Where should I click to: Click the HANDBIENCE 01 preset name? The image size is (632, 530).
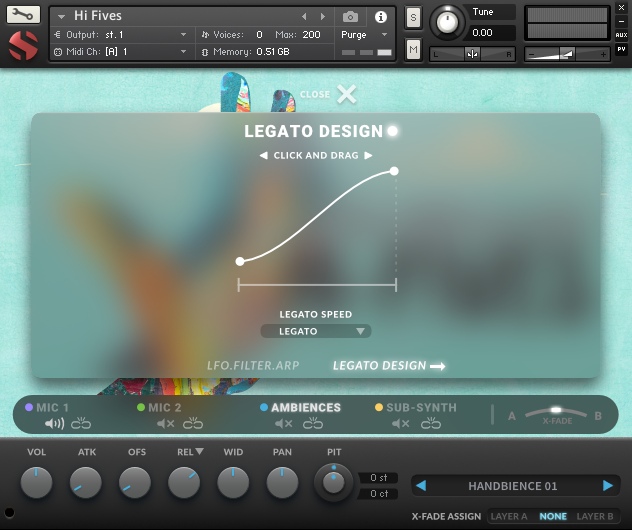pyautogui.click(x=513, y=486)
